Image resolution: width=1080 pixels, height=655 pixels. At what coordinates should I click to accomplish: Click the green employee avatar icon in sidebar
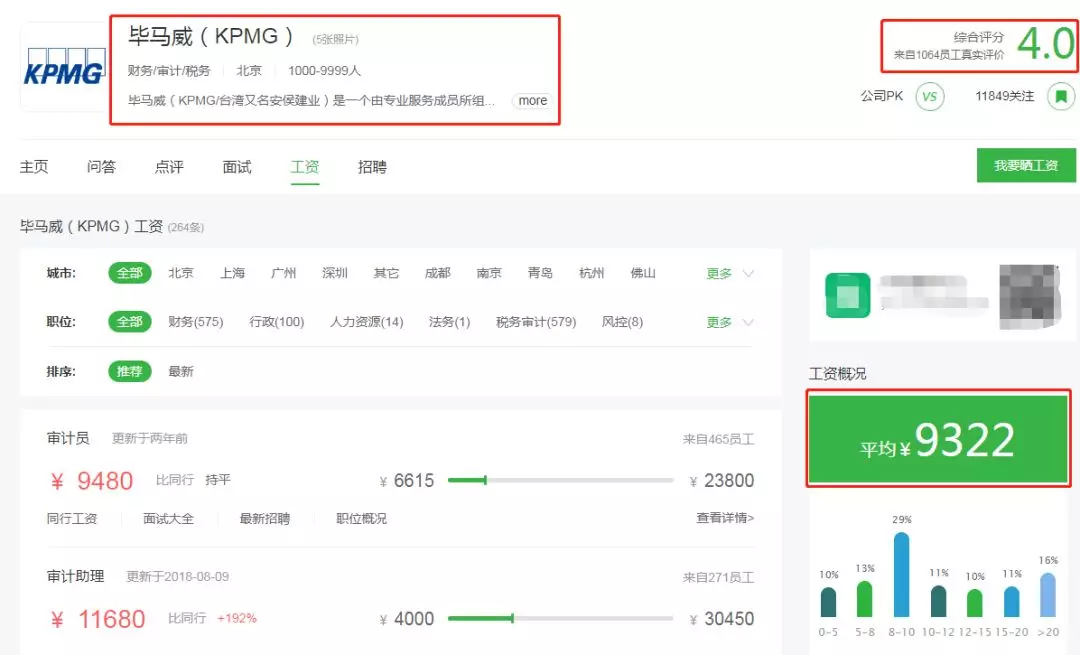(x=848, y=297)
